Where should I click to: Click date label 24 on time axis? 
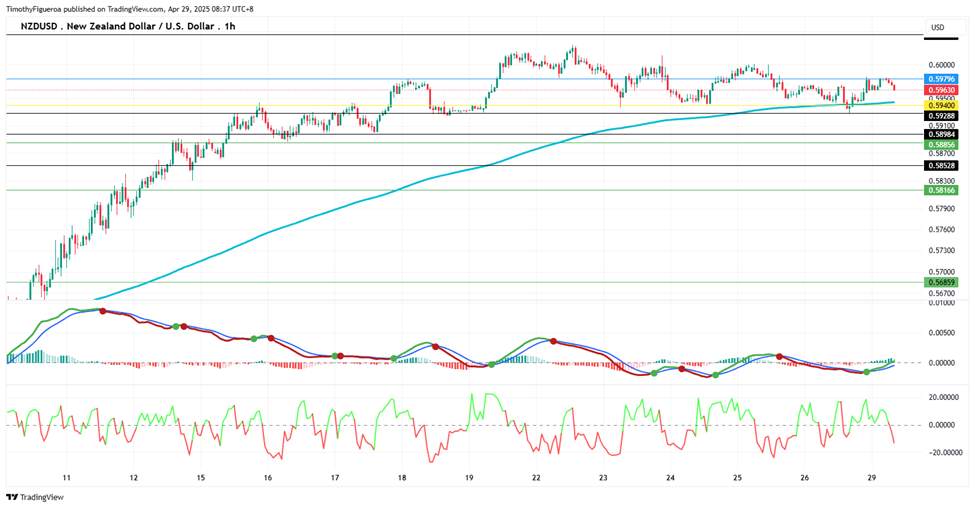point(670,478)
